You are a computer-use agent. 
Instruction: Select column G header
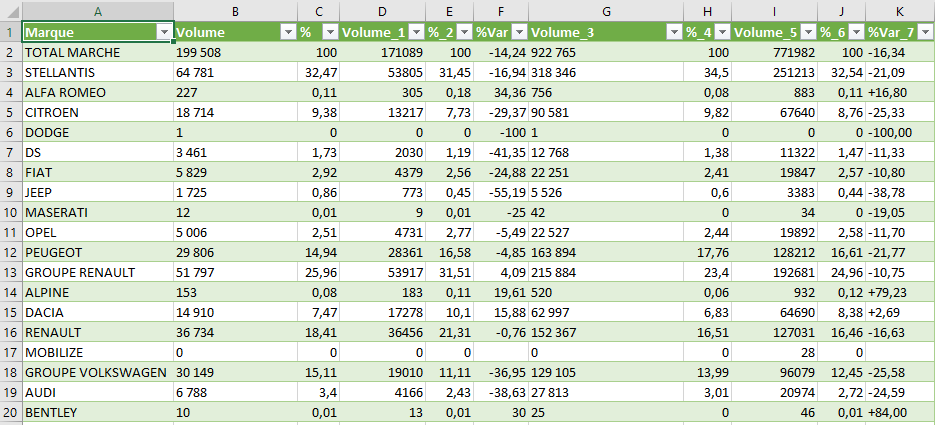pyautogui.click(x=606, y=11)
